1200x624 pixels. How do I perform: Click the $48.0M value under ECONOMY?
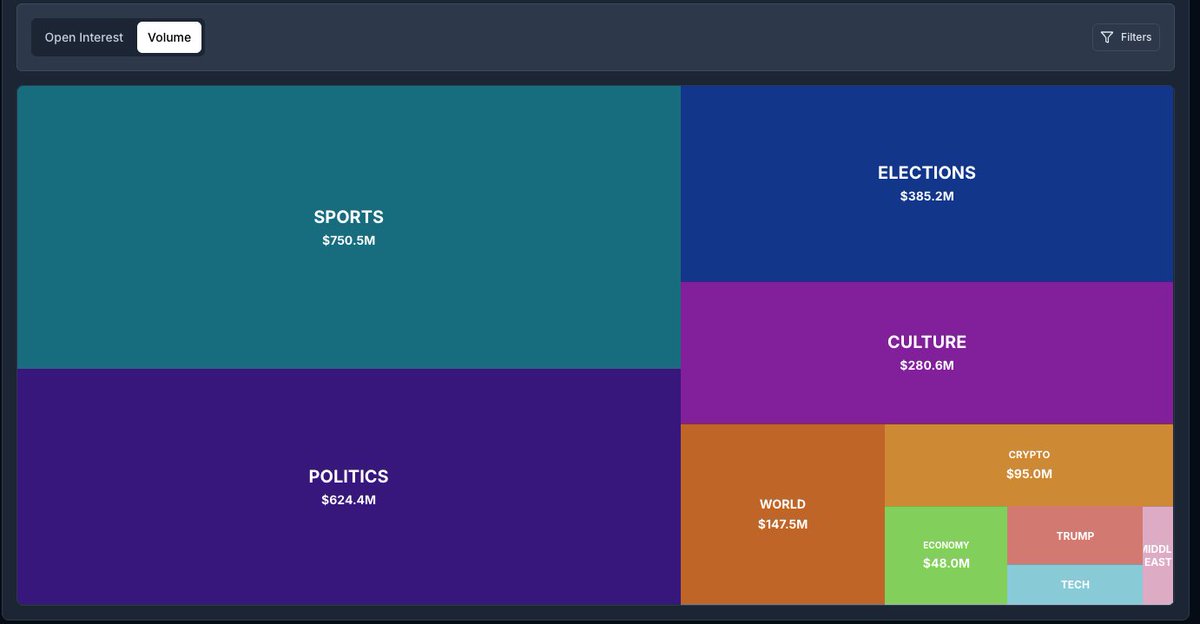click(x=946, y=564)
